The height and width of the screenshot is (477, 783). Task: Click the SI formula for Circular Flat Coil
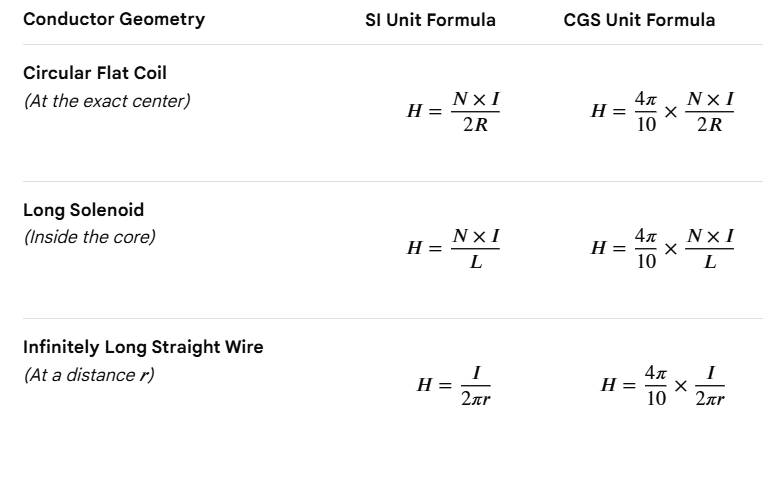453,111
